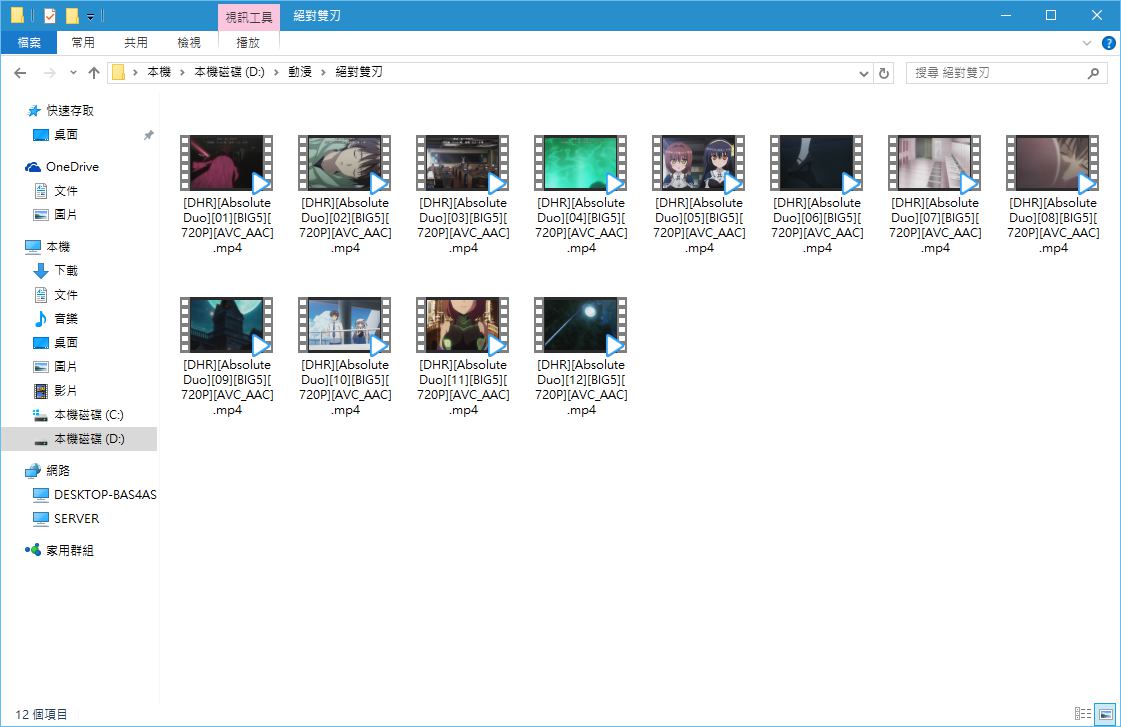This screenshot has width=1121, height=727.
Task: Open the 檔案 menu tab
Action: (29, 43)
